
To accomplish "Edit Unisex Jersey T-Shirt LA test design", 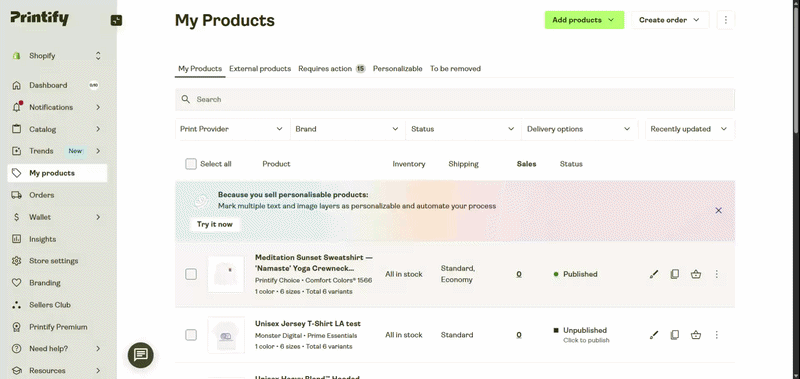I will (654, 335).
